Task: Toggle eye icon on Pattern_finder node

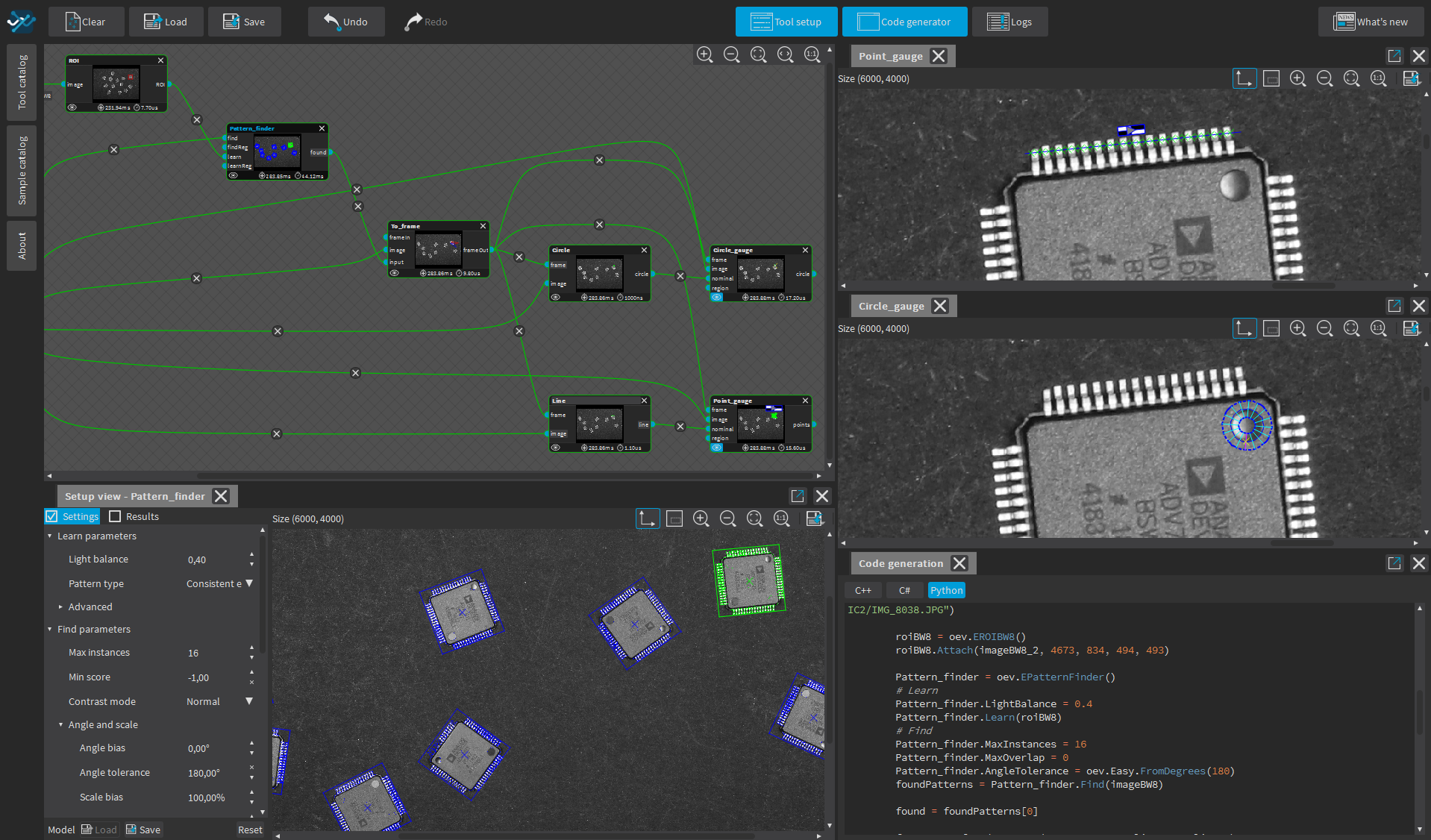Action: coord(234,176)
